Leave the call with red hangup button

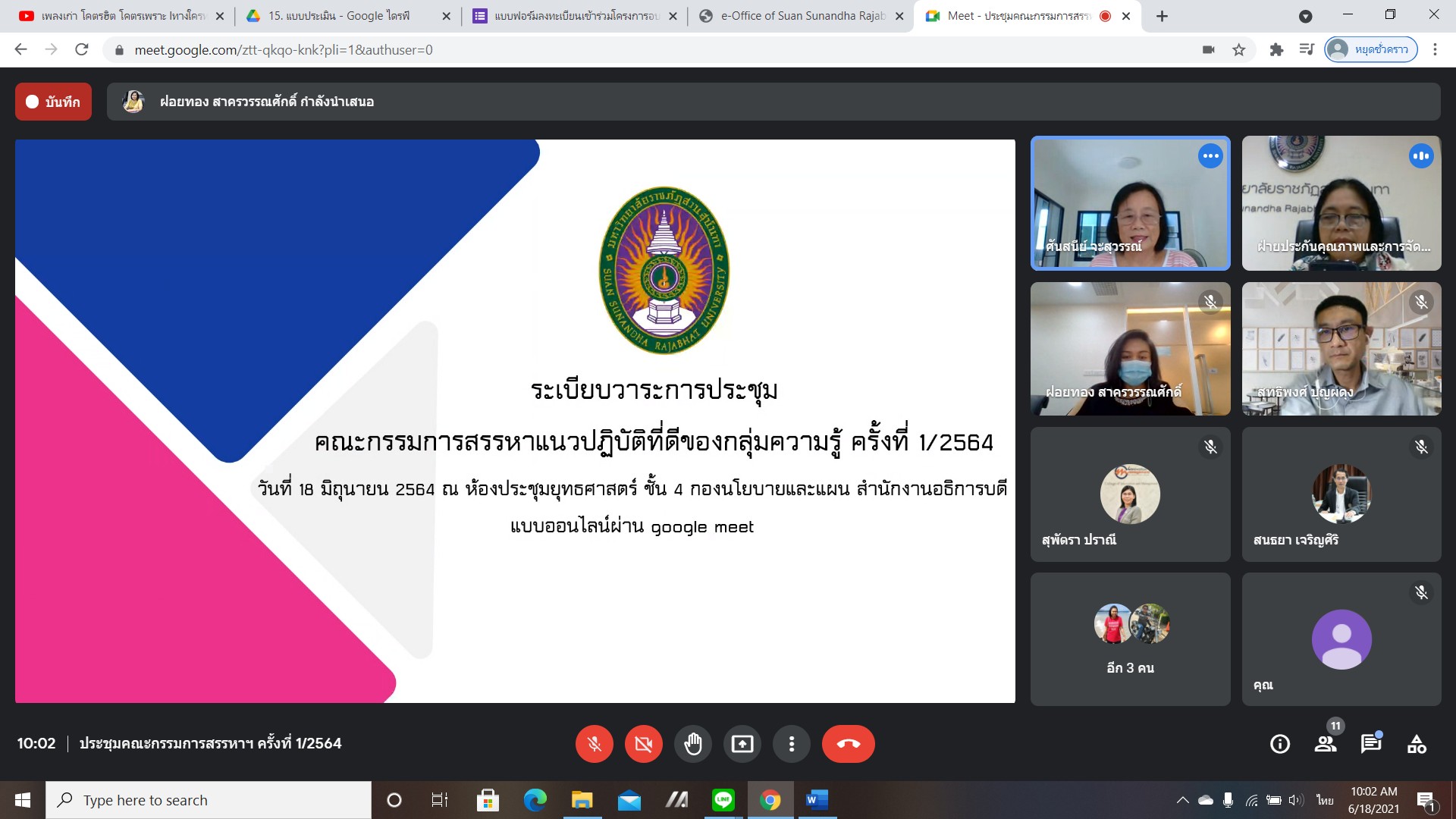tap(848, 744)
